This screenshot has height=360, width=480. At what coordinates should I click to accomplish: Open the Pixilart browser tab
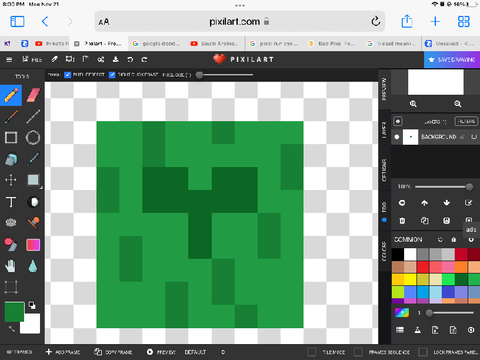coord(99,44)
